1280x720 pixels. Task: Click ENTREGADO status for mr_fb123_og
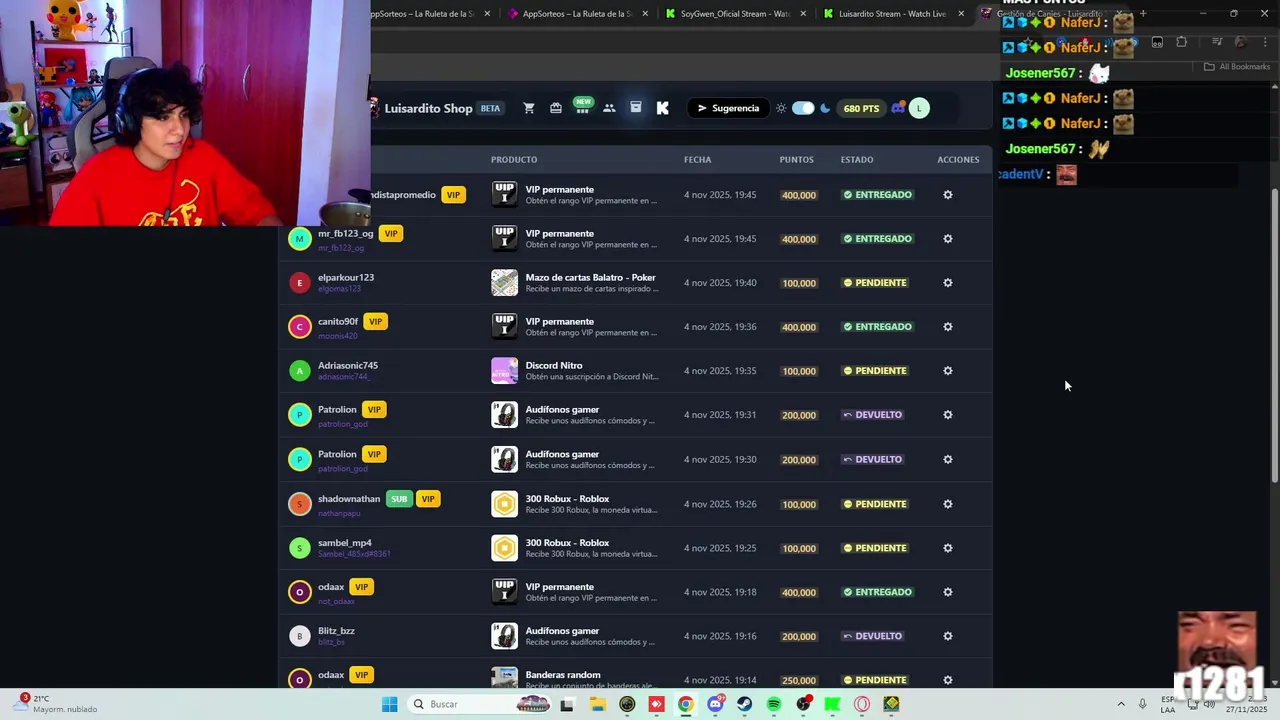pyautogui.click(x=877, y=239)
